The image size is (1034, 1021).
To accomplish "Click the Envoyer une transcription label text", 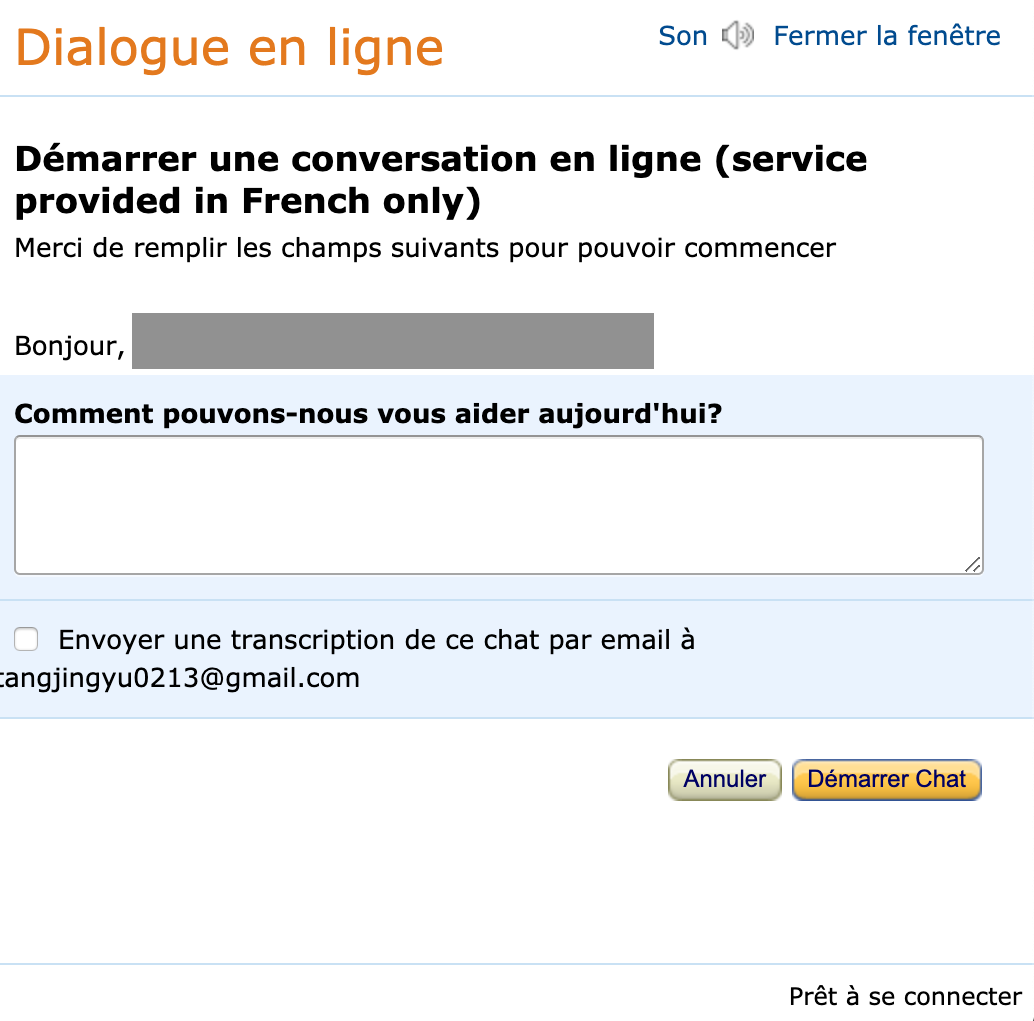I will click(377, 640).
